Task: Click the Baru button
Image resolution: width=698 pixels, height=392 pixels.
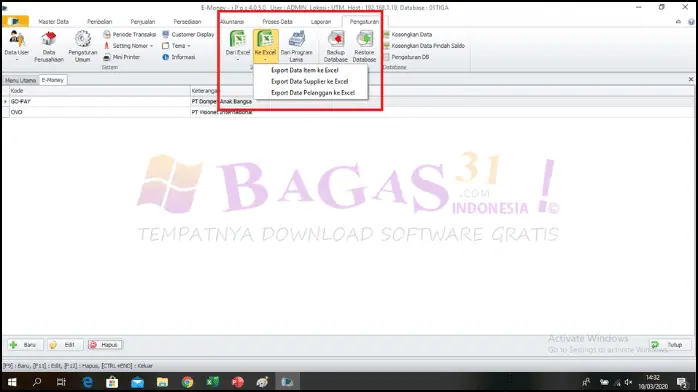Action: tap(25, 345)
